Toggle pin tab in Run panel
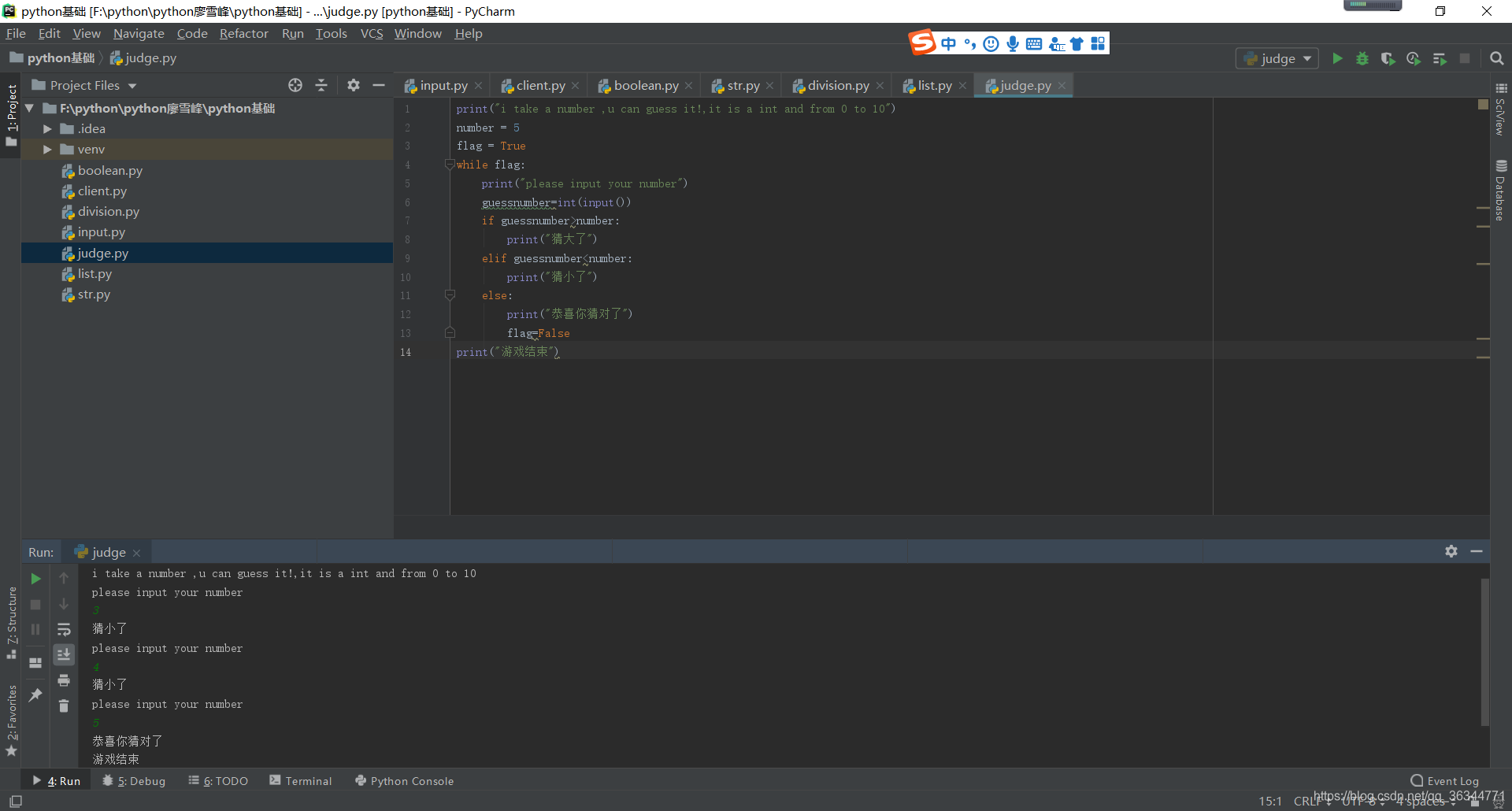Viewport: 1512px width, 811px height. tap(35, 694)
